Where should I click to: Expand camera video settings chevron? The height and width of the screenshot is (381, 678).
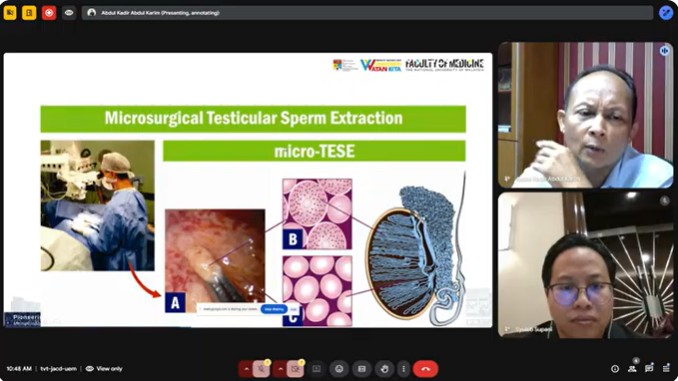280,369
